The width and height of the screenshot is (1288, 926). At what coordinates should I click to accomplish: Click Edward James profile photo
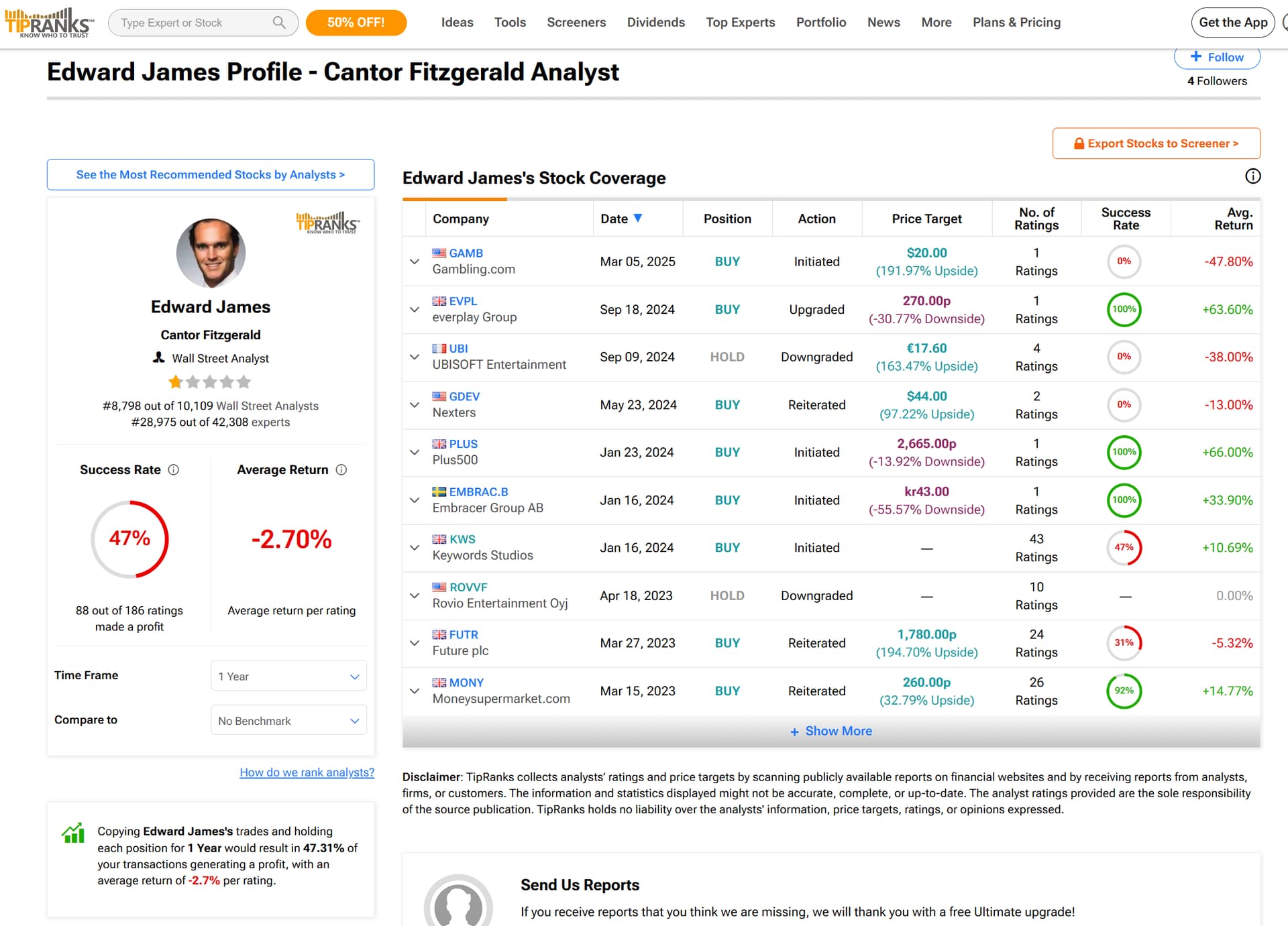[x=211, y=253]
